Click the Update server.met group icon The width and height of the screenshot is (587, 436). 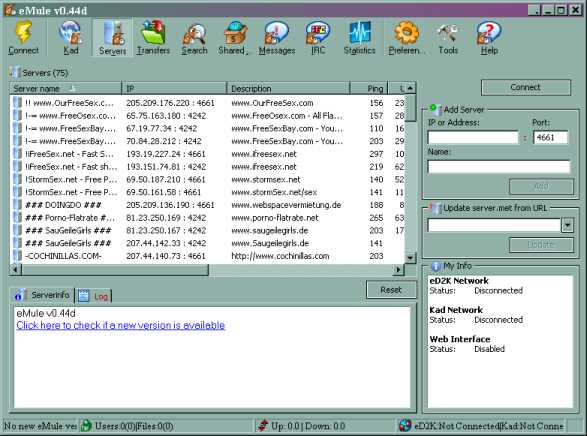tap(435, 208)
